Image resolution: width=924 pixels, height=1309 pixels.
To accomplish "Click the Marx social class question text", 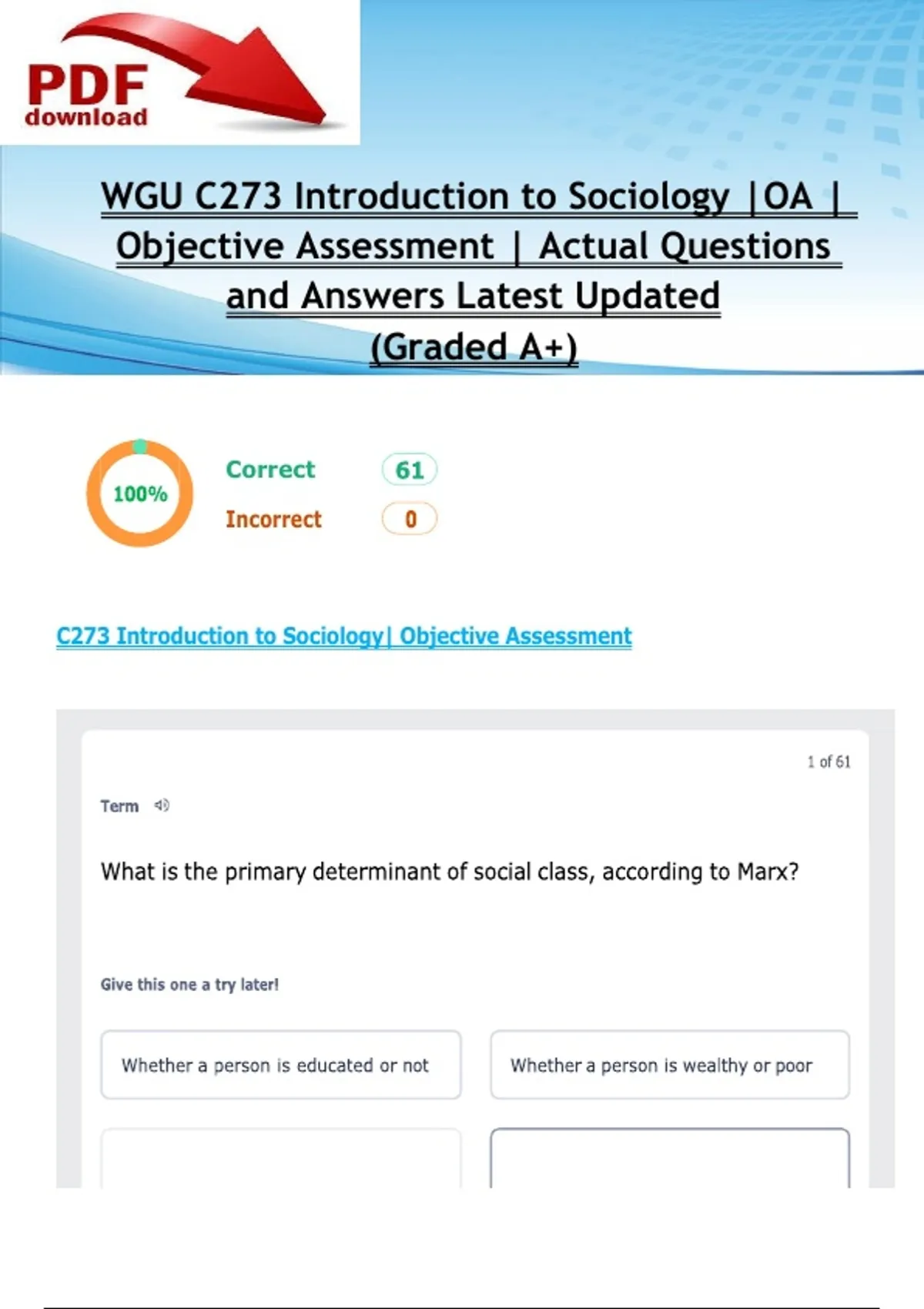I will point(450,872).
